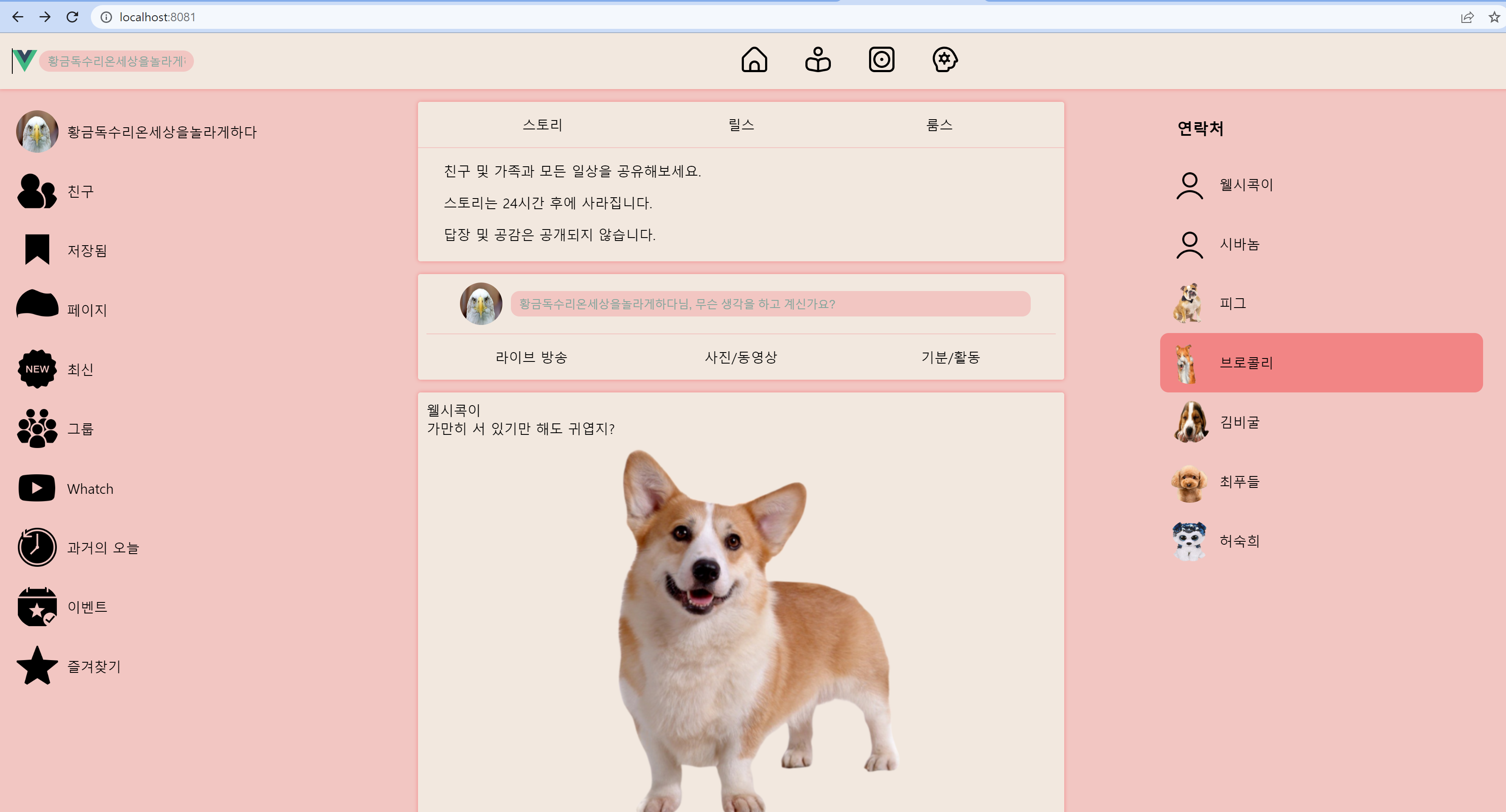Open the friends person icon in top navigation
Viewport: 1506px width, 812px height.
[x=818, y=60]
